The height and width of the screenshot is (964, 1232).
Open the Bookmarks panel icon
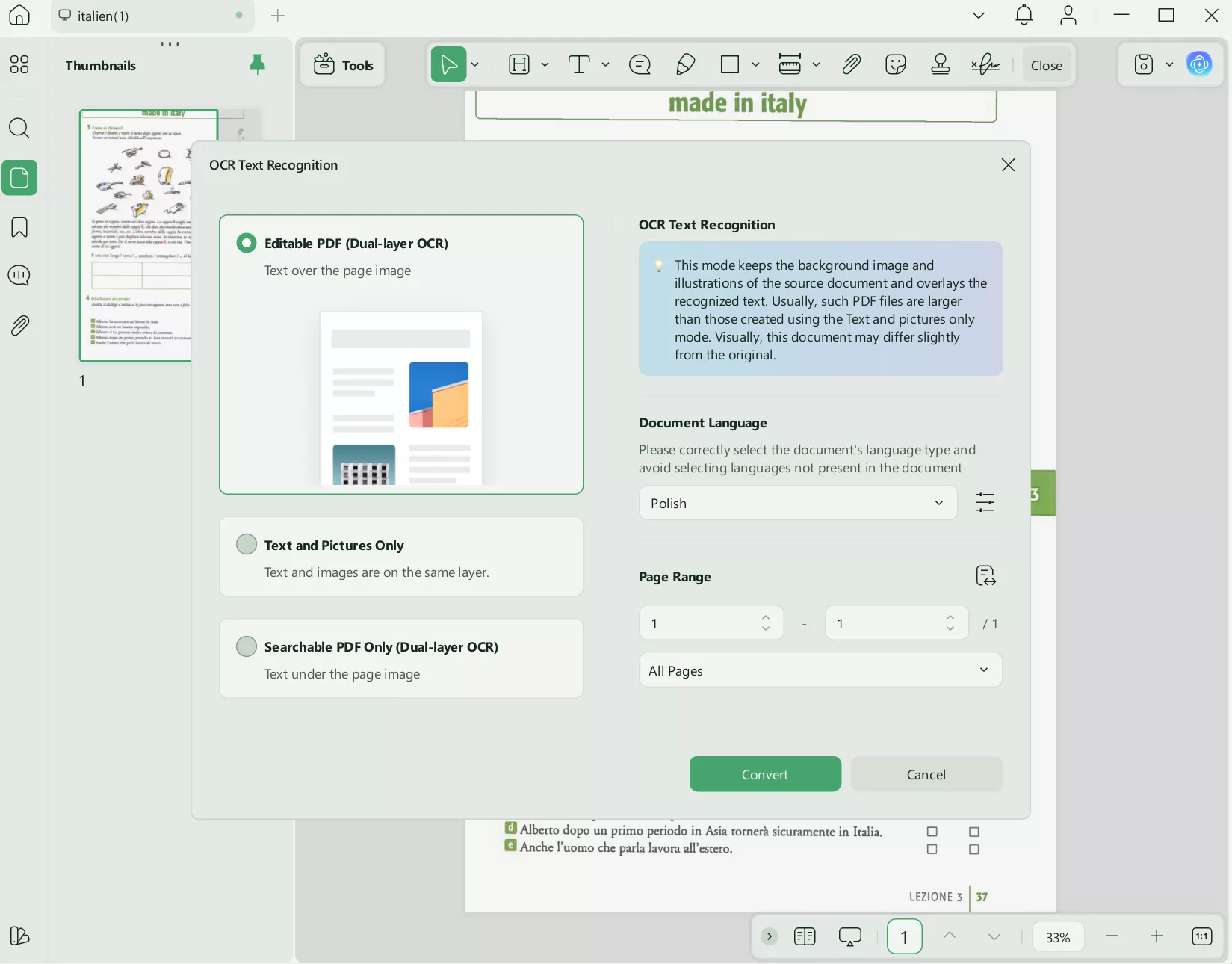19,227
